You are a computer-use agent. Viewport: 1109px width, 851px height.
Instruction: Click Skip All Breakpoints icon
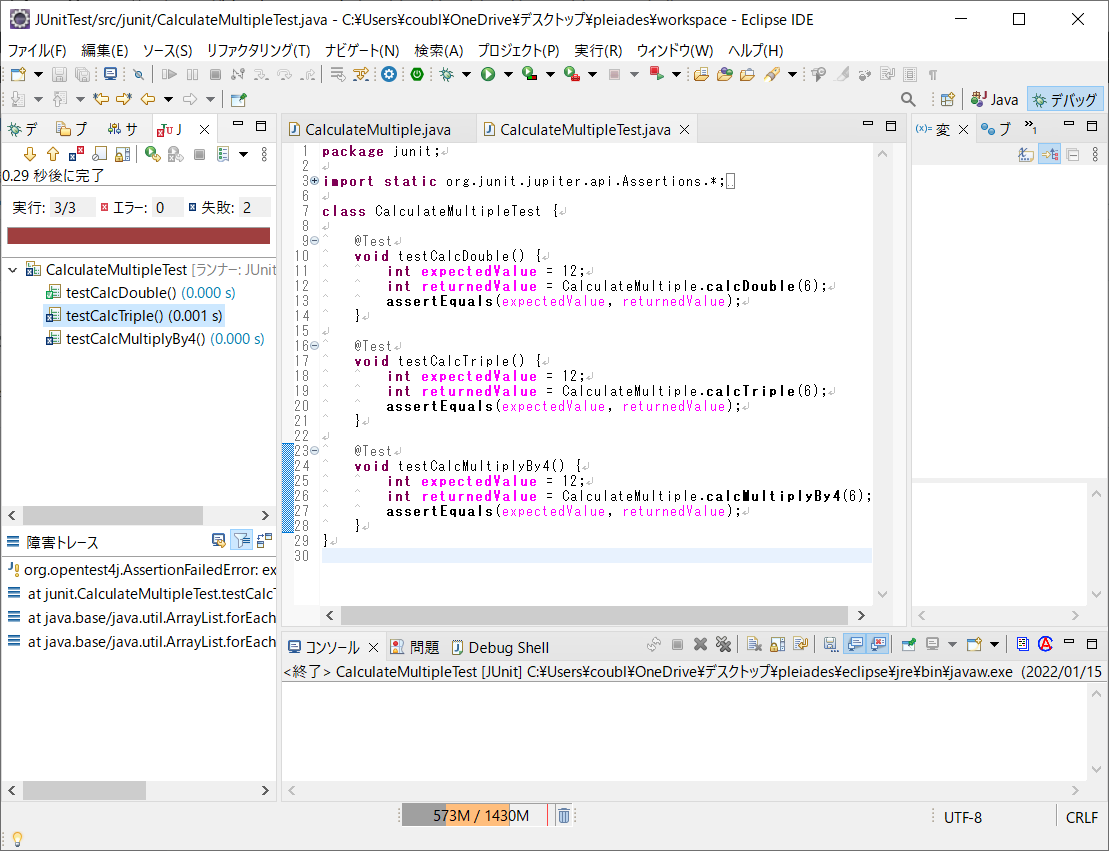[139, 74]
